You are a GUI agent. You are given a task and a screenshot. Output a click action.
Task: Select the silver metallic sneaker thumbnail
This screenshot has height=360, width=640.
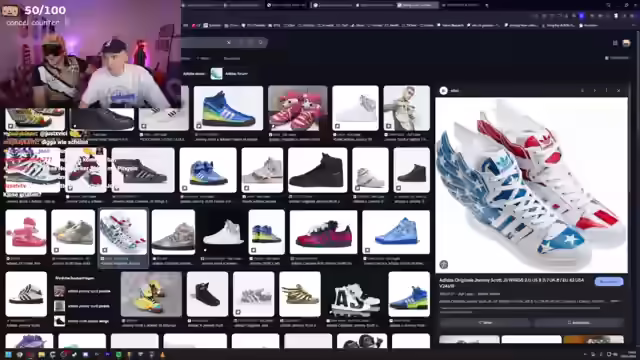173,232
